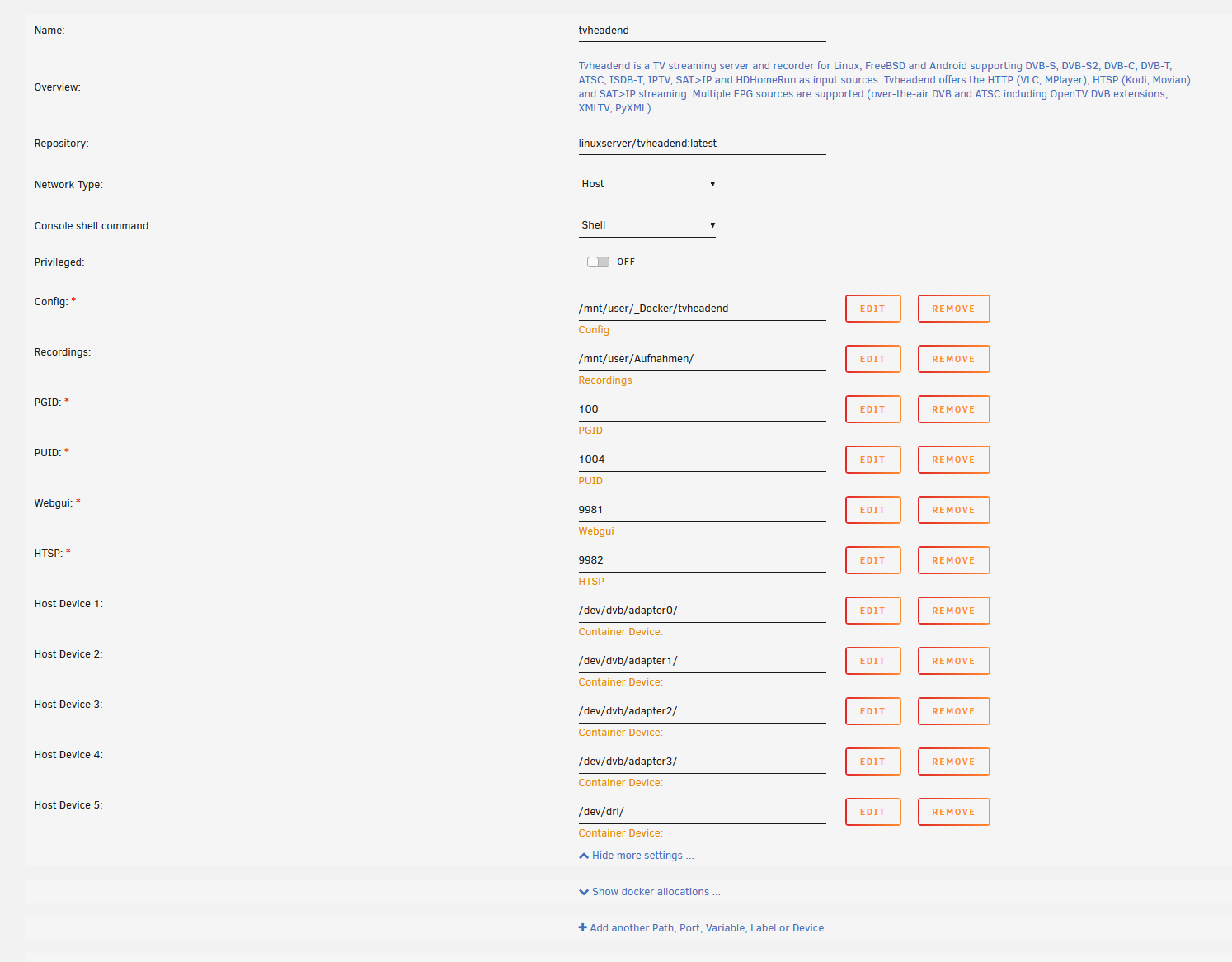
Task: Edit Host Device 1 entry
Action: [872, 611]
